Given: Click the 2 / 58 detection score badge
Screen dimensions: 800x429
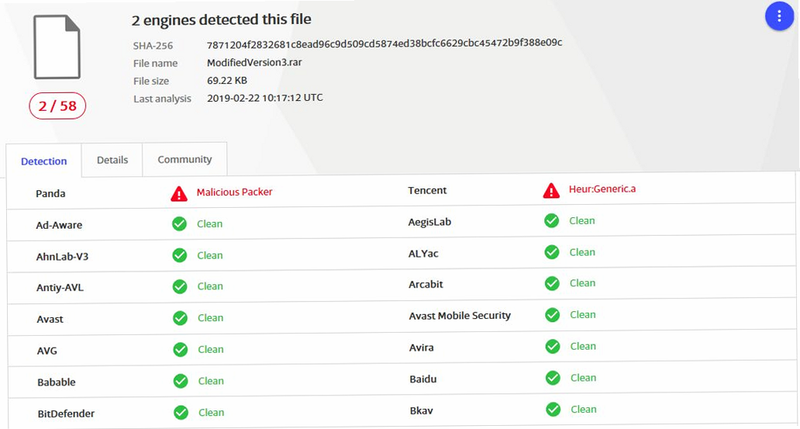Looking at the screenshot, I should 57,106.
